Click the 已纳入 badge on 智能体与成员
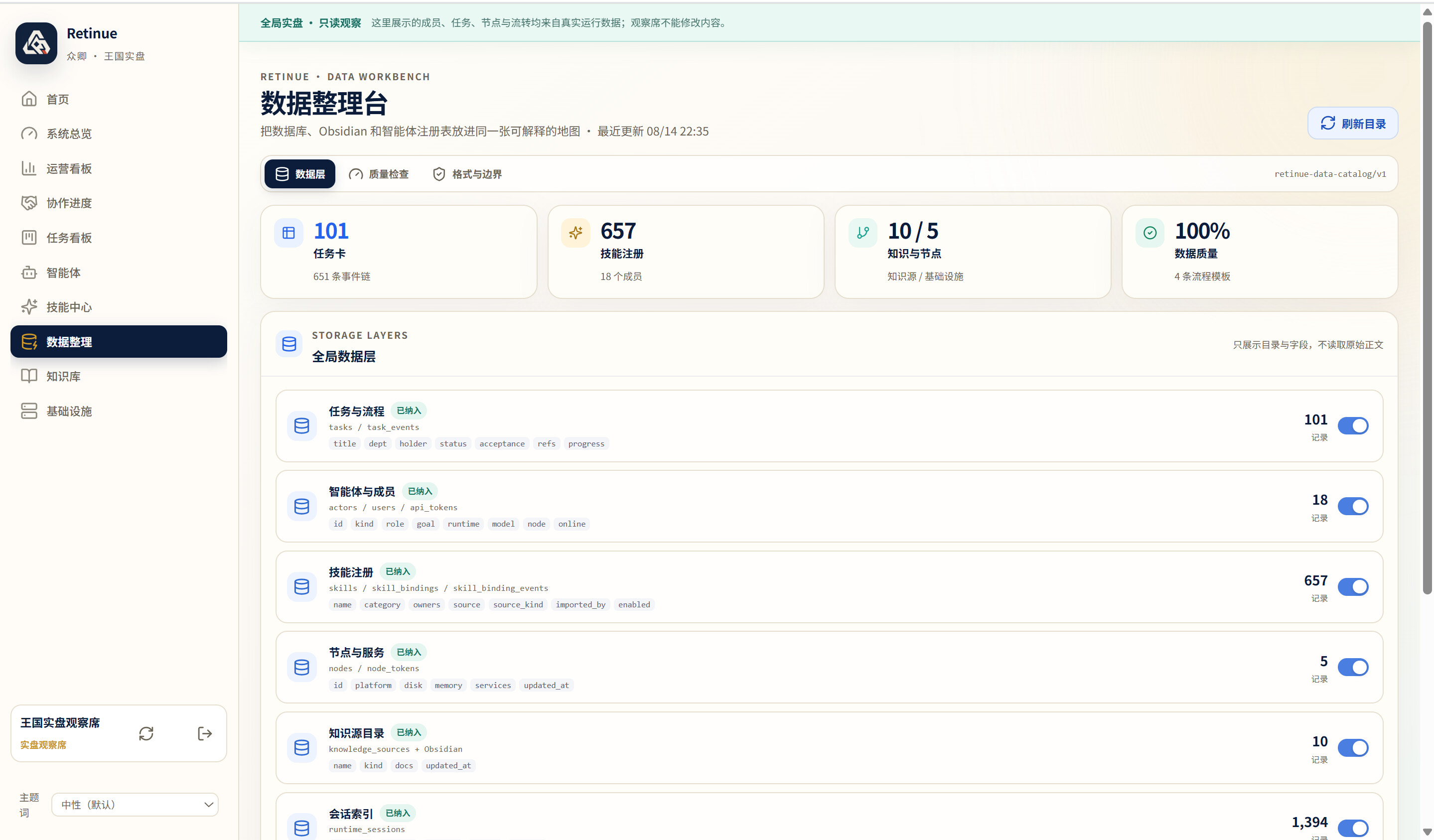Image resolution: width=1434 pixels, height=840 pixels. click(420, 491)
